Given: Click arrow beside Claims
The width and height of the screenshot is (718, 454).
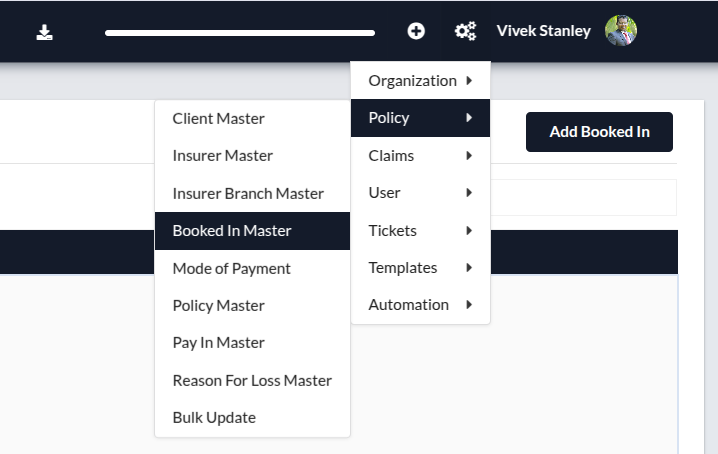Looking at the screenshot, I should (x=469, y=156).
